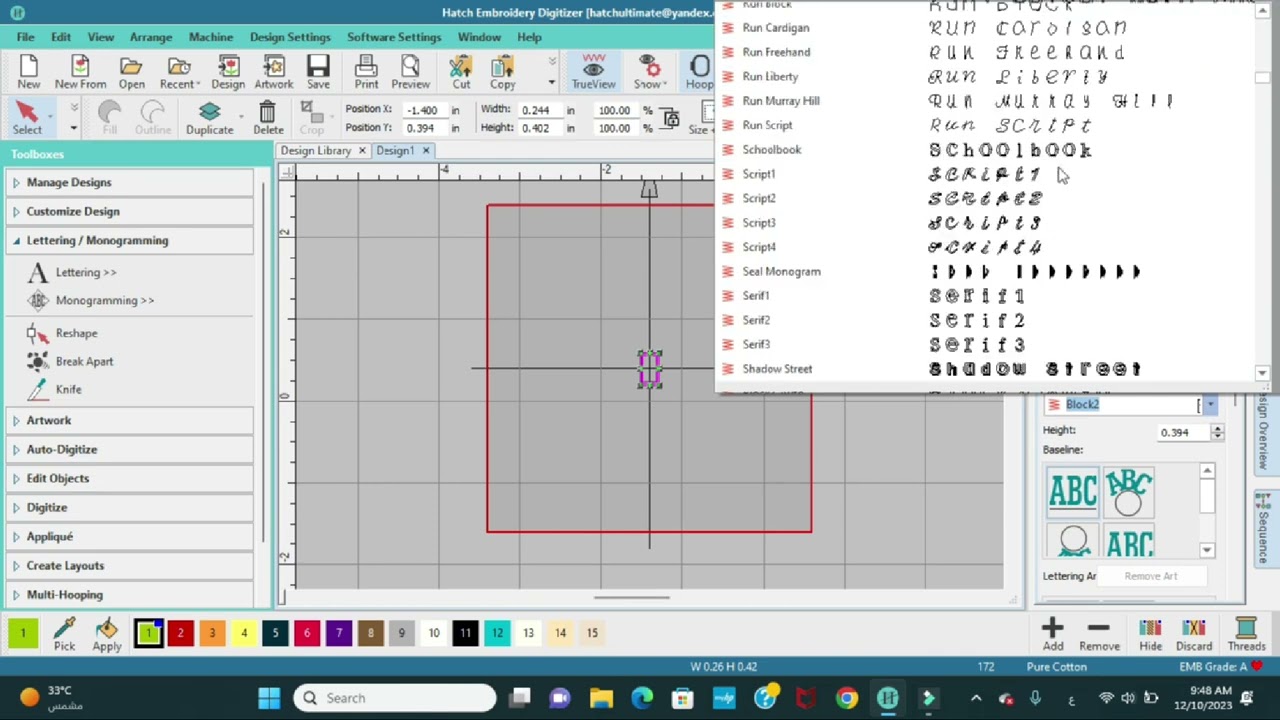
Task: Pick a color with the Pick tool
Action: 64,635
